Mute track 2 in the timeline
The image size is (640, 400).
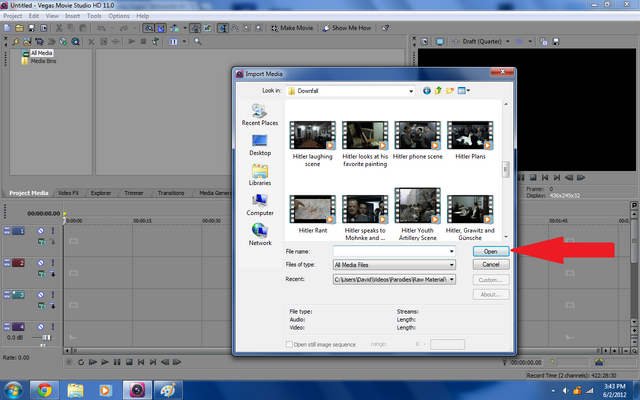pyautogui.click(x=41, y=262)
